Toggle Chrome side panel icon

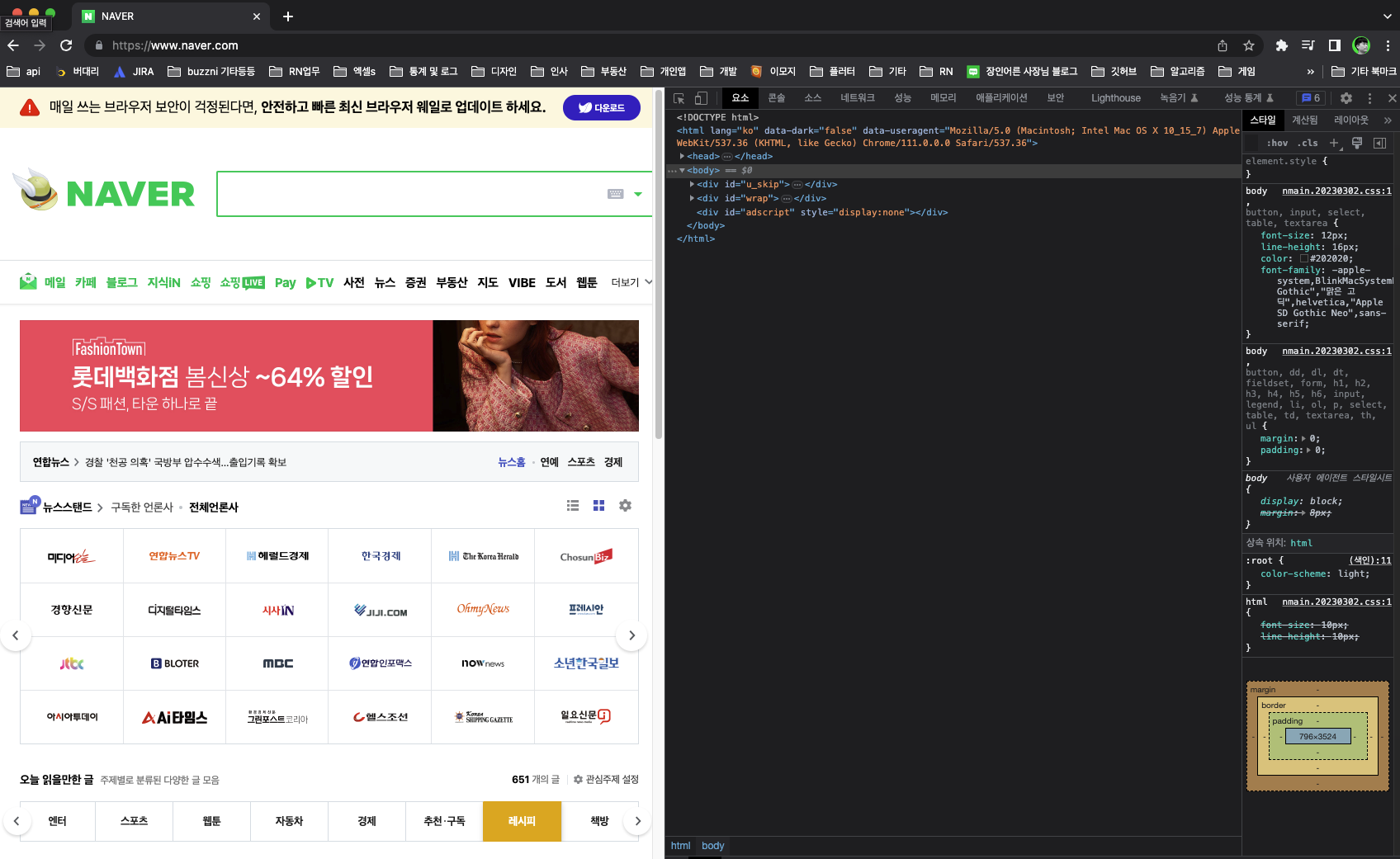pos(1334,45)
